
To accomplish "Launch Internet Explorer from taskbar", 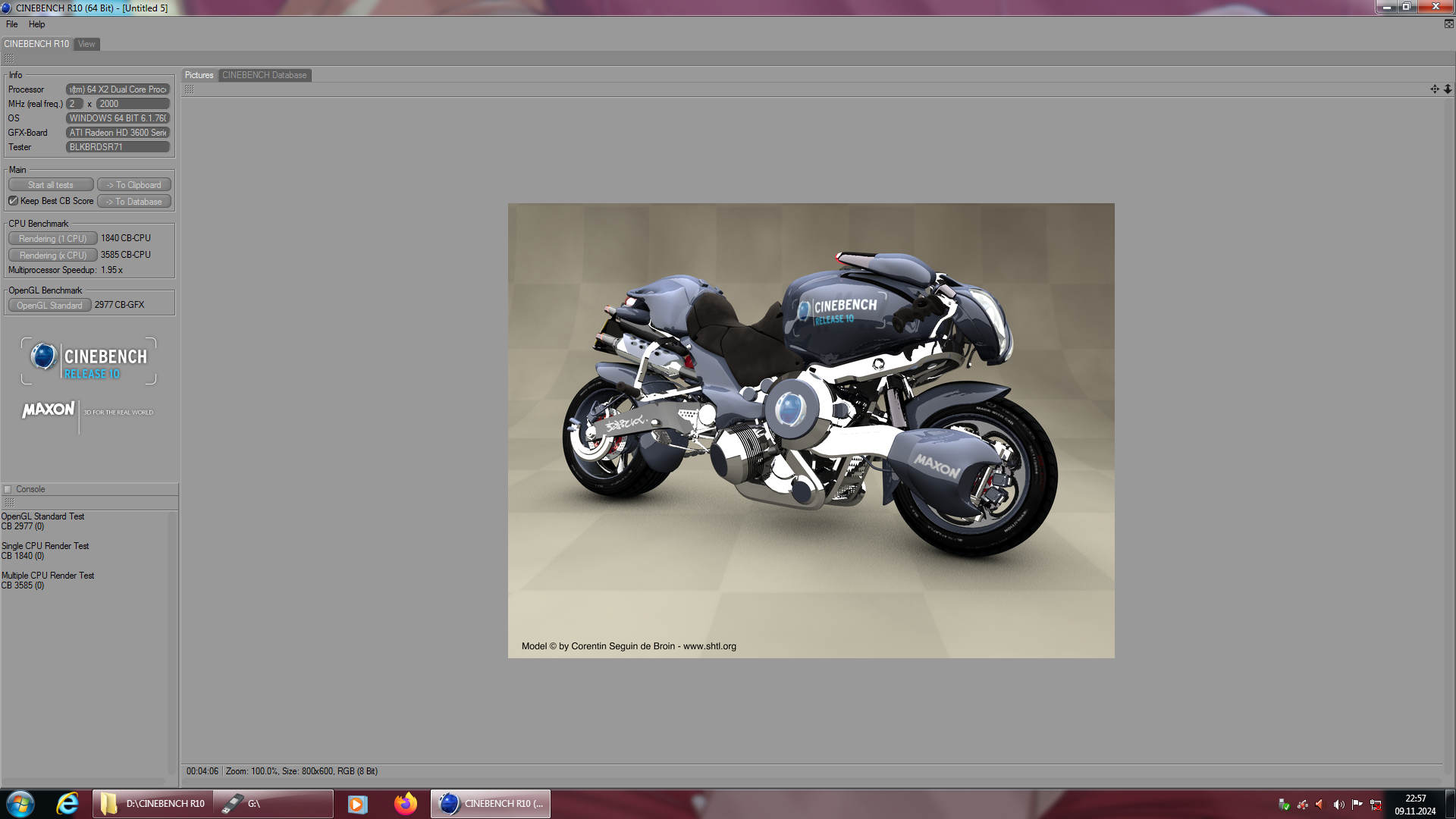I will pos(67,804).
